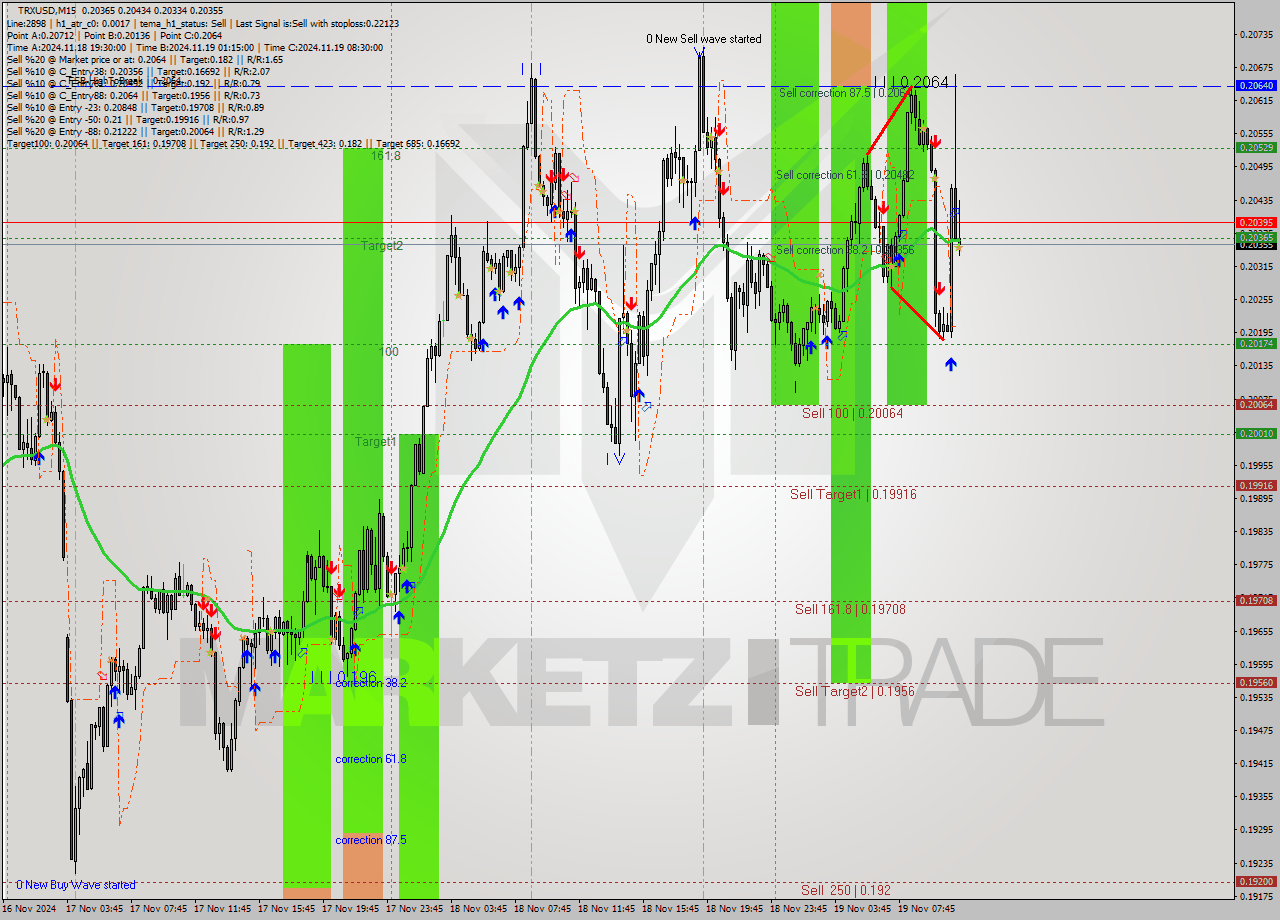Select the 'Sell Target1 | 0.19916' label
1280x920 pixels.
click(853, 494)
